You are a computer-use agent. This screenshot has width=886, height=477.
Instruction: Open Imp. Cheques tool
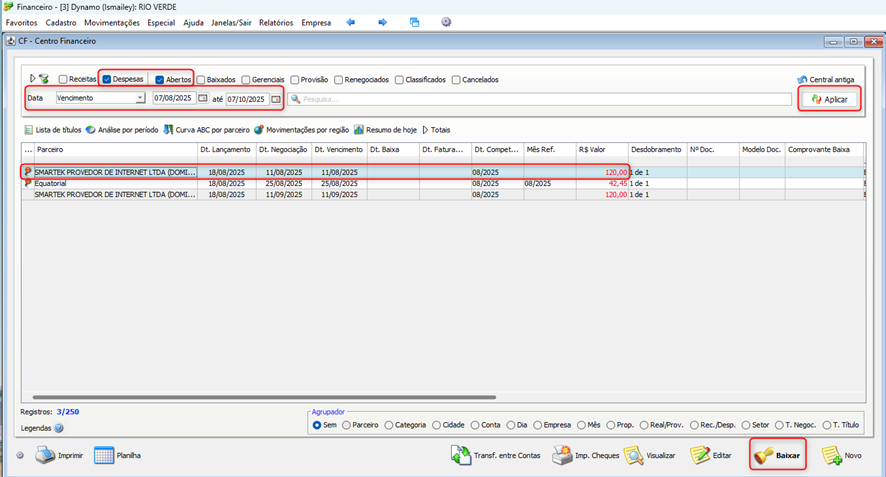pos(563,456)
